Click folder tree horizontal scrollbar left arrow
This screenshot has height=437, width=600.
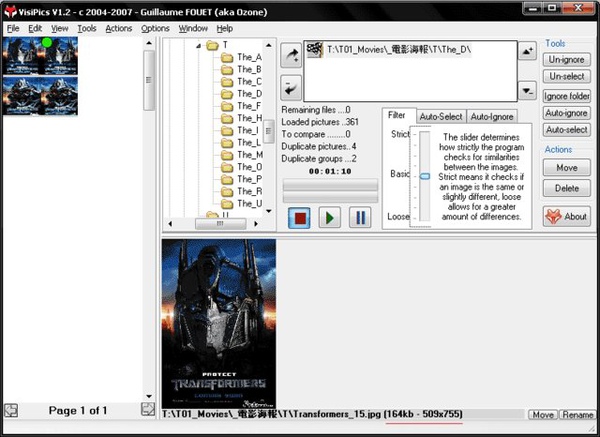tap(170, 223)
